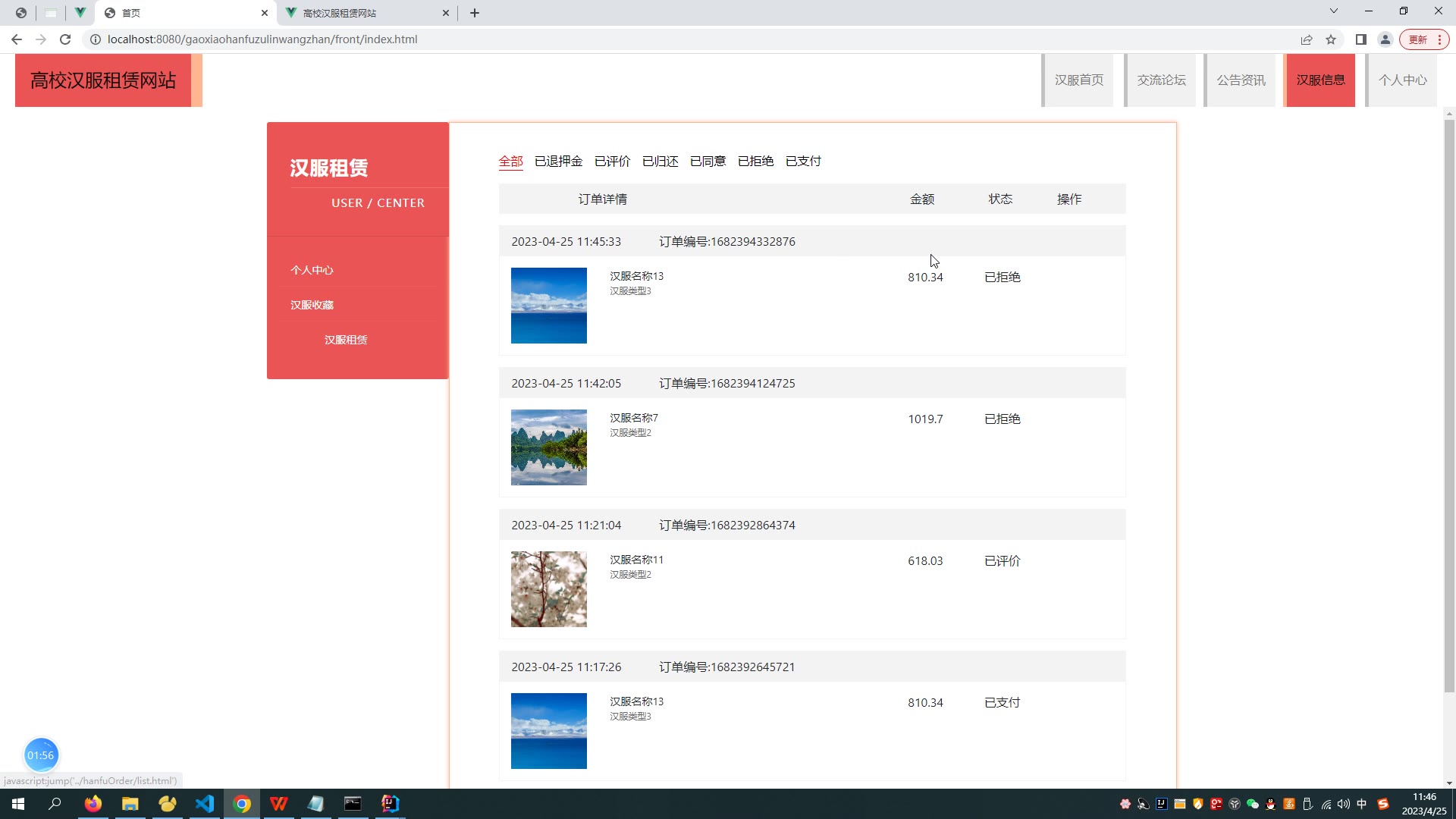This screenshot has height=819, width=1456.
Task: Go to 公告资讯 navigation item
Action: [x=1241, y=80]
